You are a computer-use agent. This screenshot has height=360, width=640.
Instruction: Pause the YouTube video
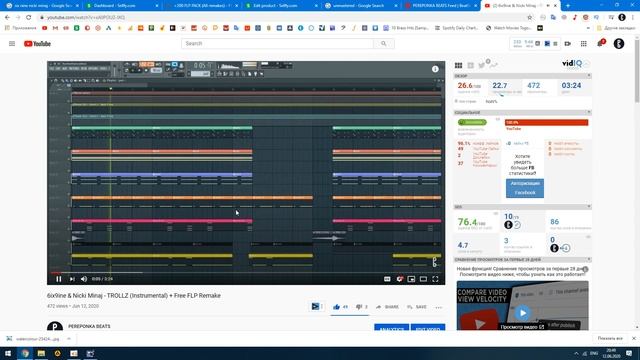click(x=59, y=279)
